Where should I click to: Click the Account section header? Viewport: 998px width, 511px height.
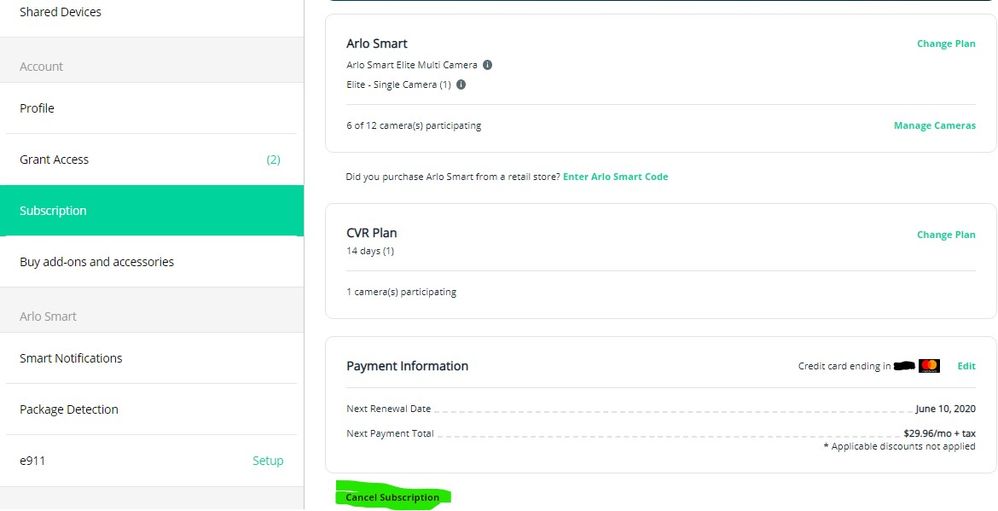(x=41, y=66)
